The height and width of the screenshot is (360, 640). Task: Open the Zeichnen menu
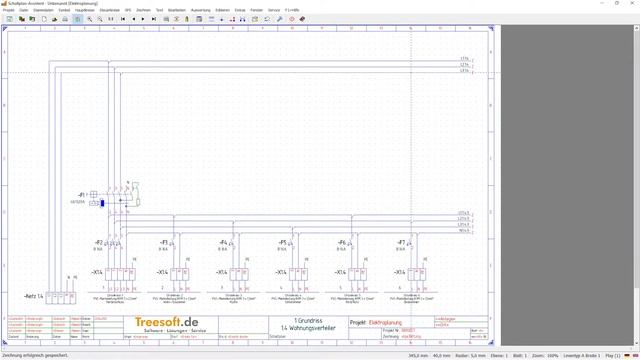(143, 10)
